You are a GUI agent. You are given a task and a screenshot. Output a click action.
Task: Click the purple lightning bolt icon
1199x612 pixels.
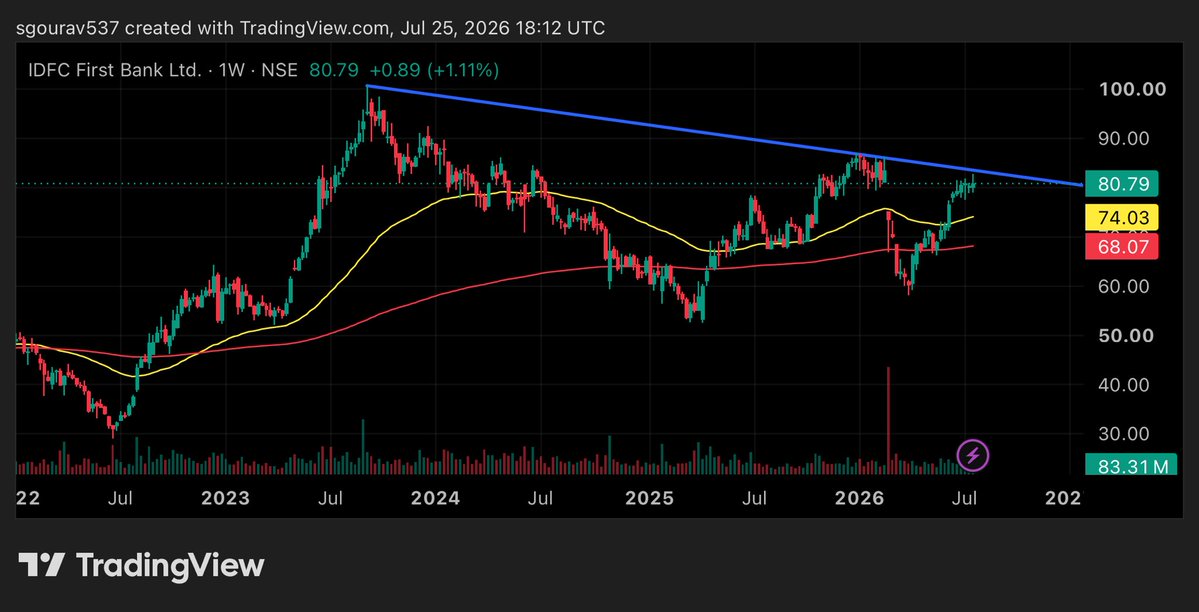pos(973,455)
